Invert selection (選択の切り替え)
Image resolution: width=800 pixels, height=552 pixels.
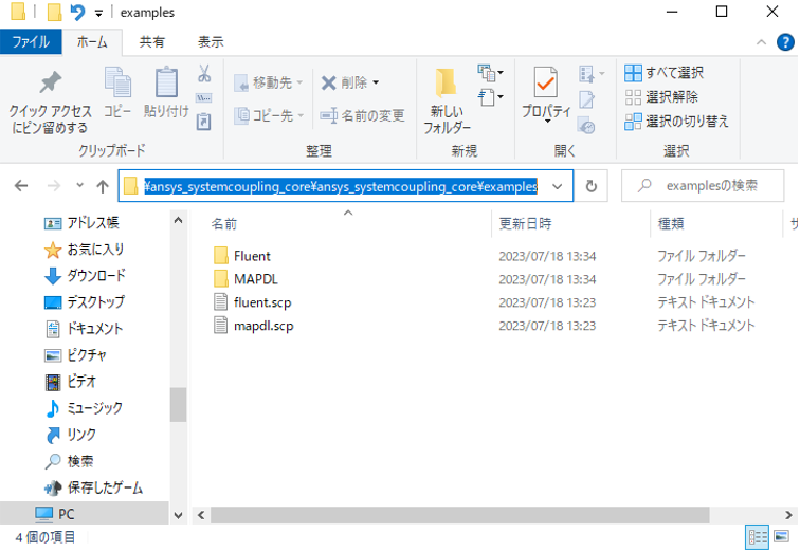677,121
